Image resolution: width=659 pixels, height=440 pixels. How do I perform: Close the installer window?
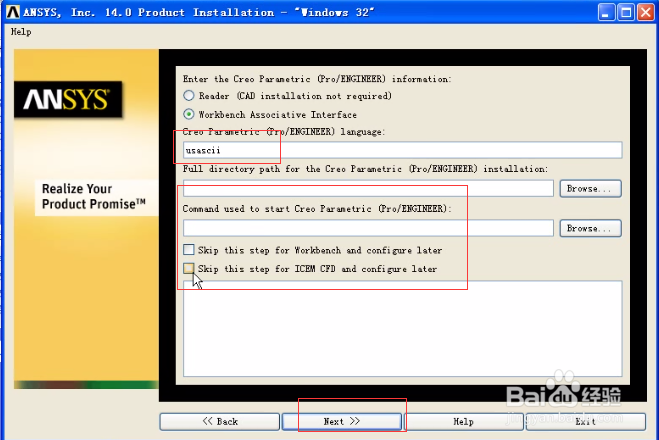[646, 12]
